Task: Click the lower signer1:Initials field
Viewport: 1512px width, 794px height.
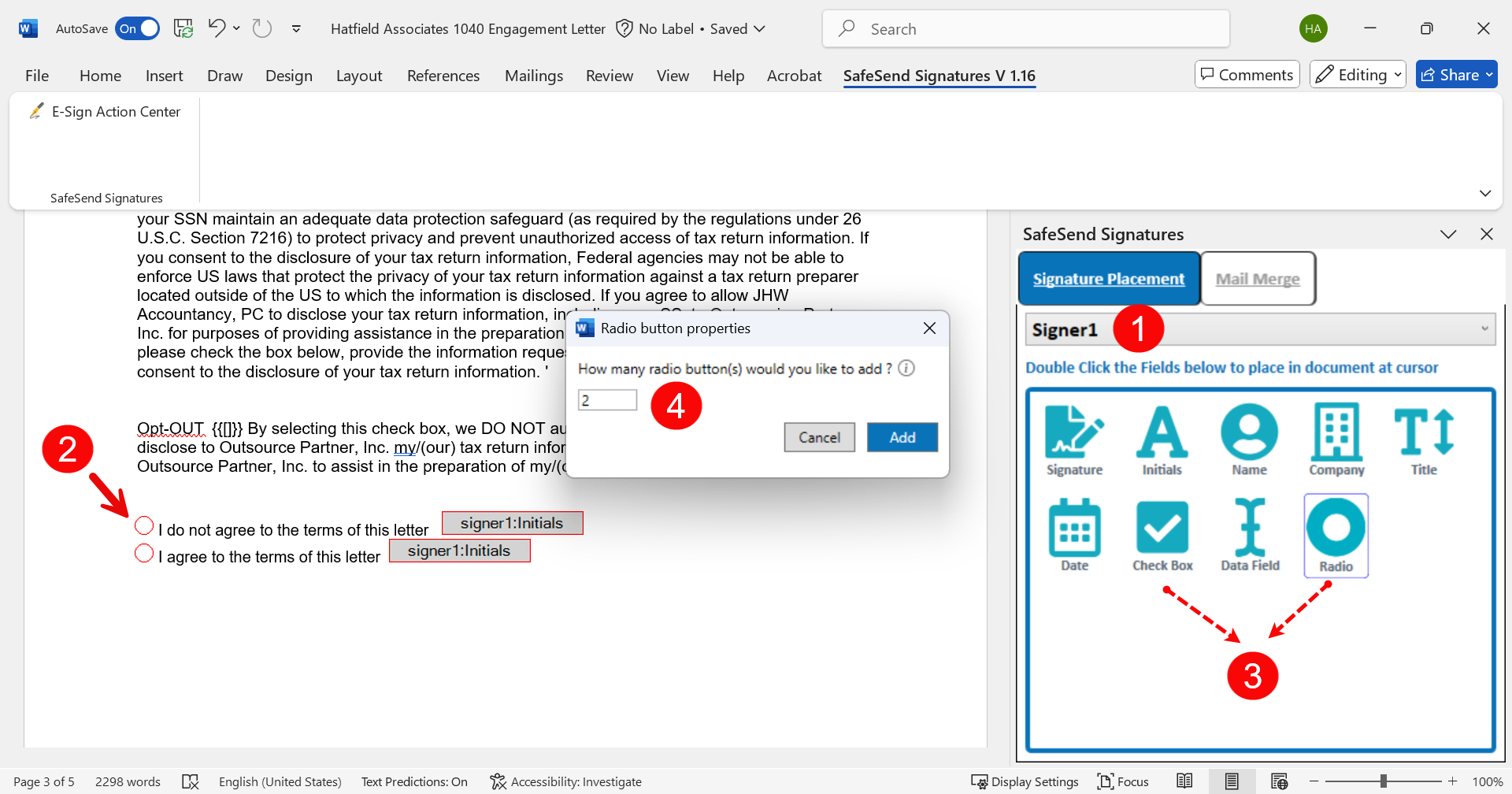Action: (459, 551)
